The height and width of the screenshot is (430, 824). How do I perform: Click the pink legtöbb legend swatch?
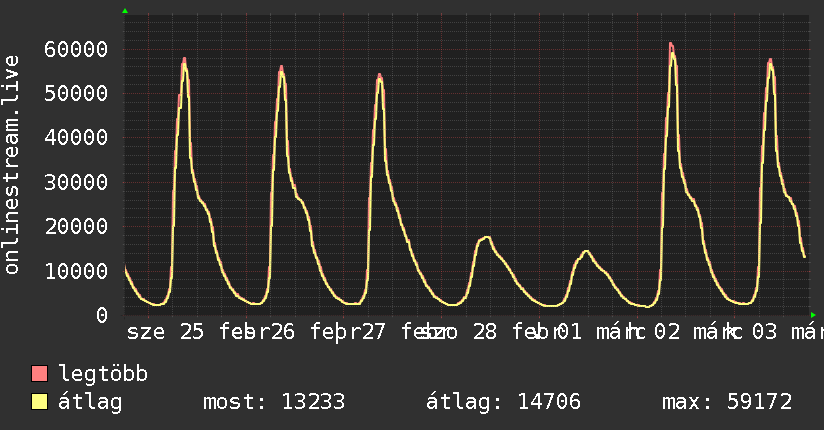tap(39, 374)
